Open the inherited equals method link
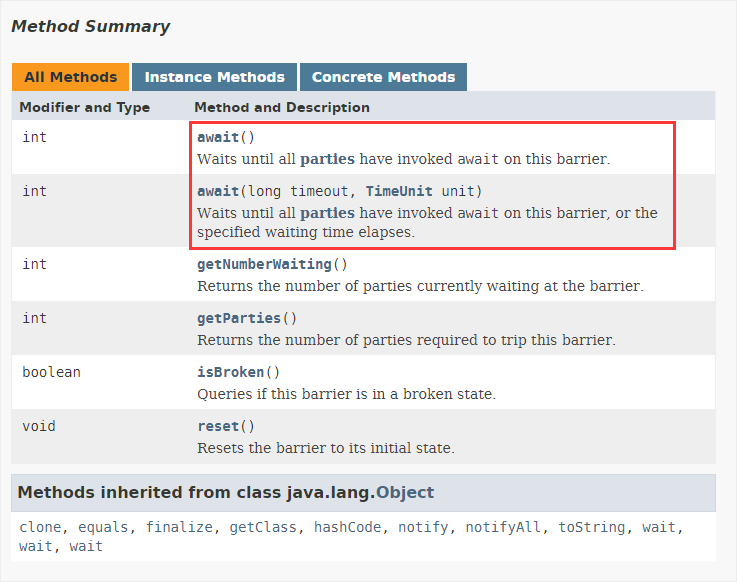This screenshot has height=584, width=737. pyautogui.click(x=102, y=526)
